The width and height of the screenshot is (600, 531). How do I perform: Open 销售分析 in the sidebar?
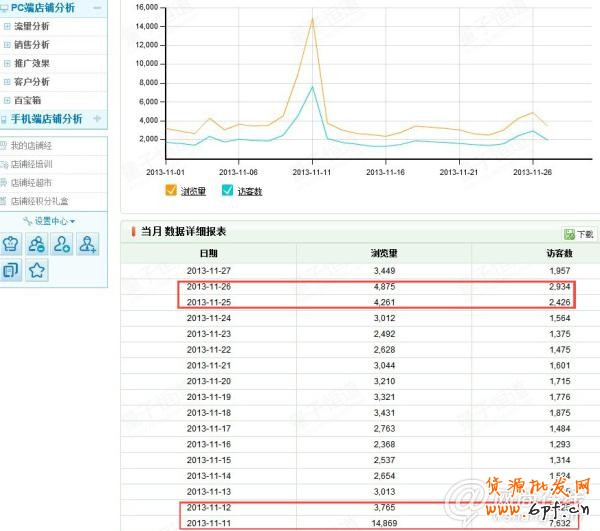coord(32,45)
